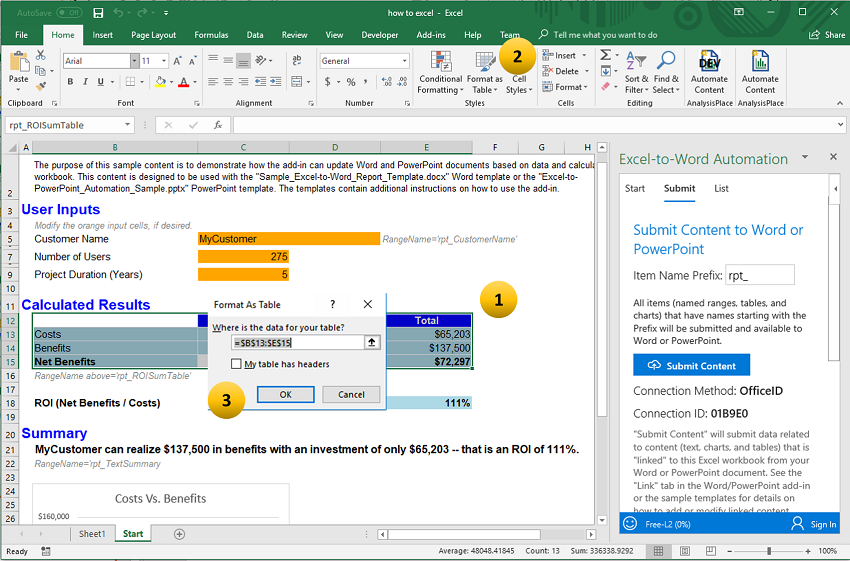Click the Paste clipboard icon
Screen dimensions: 850x561
[19, 62]
